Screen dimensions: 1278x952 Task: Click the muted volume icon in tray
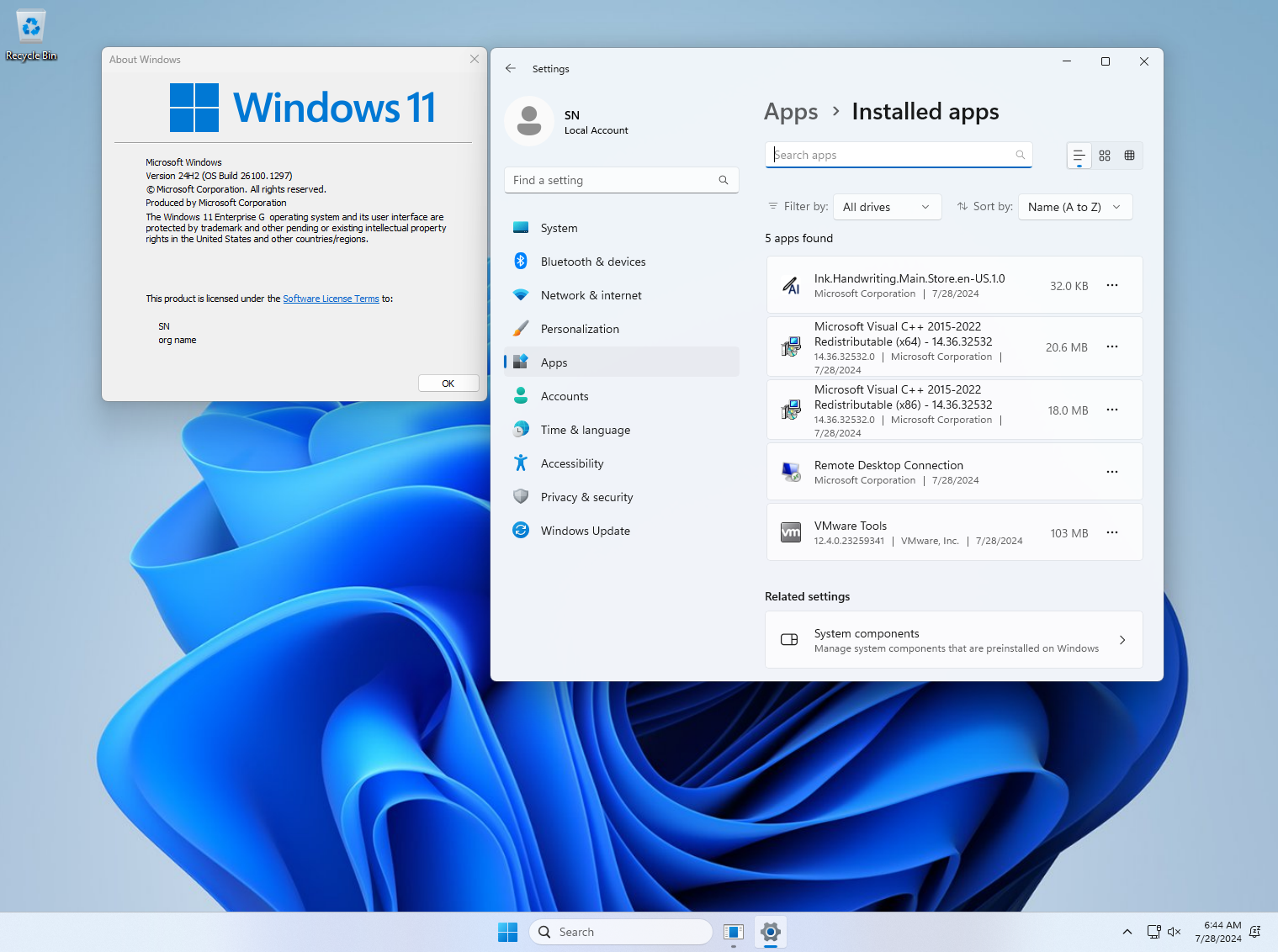tap(1175, 932)
